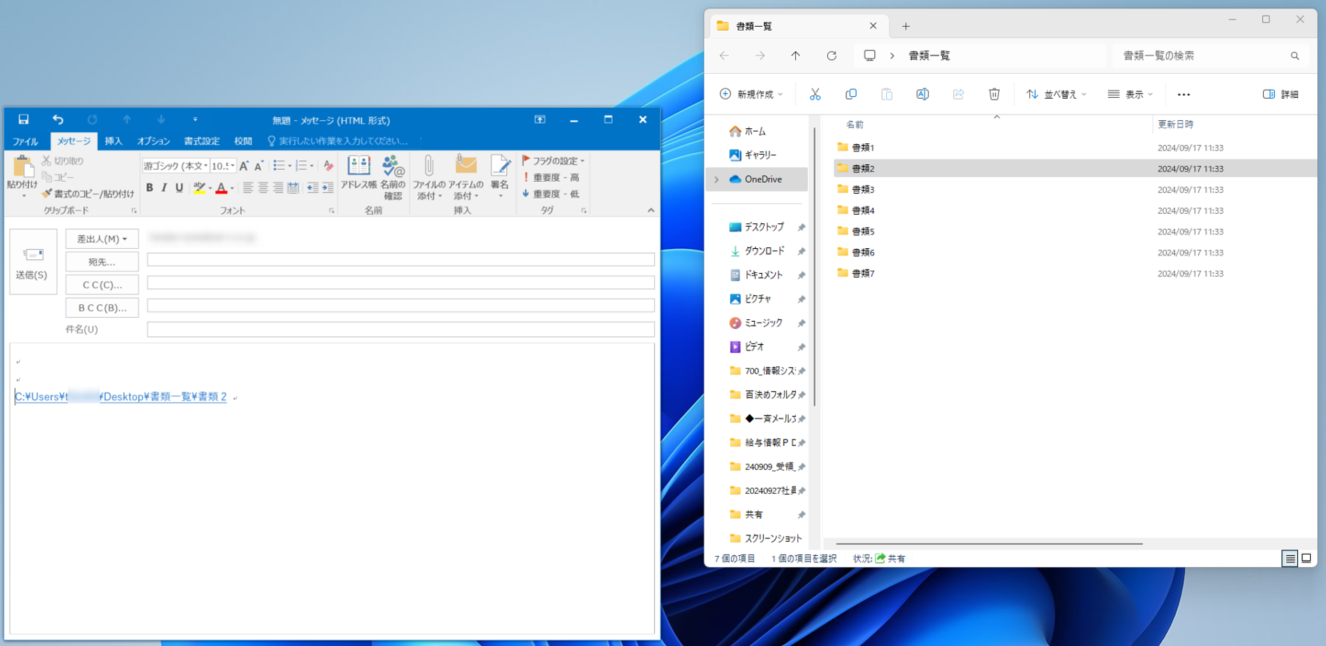This screenshot has height=646, width=1326.
Task: Toggle the 詳細 details pane
Action: pos(1281,94)
